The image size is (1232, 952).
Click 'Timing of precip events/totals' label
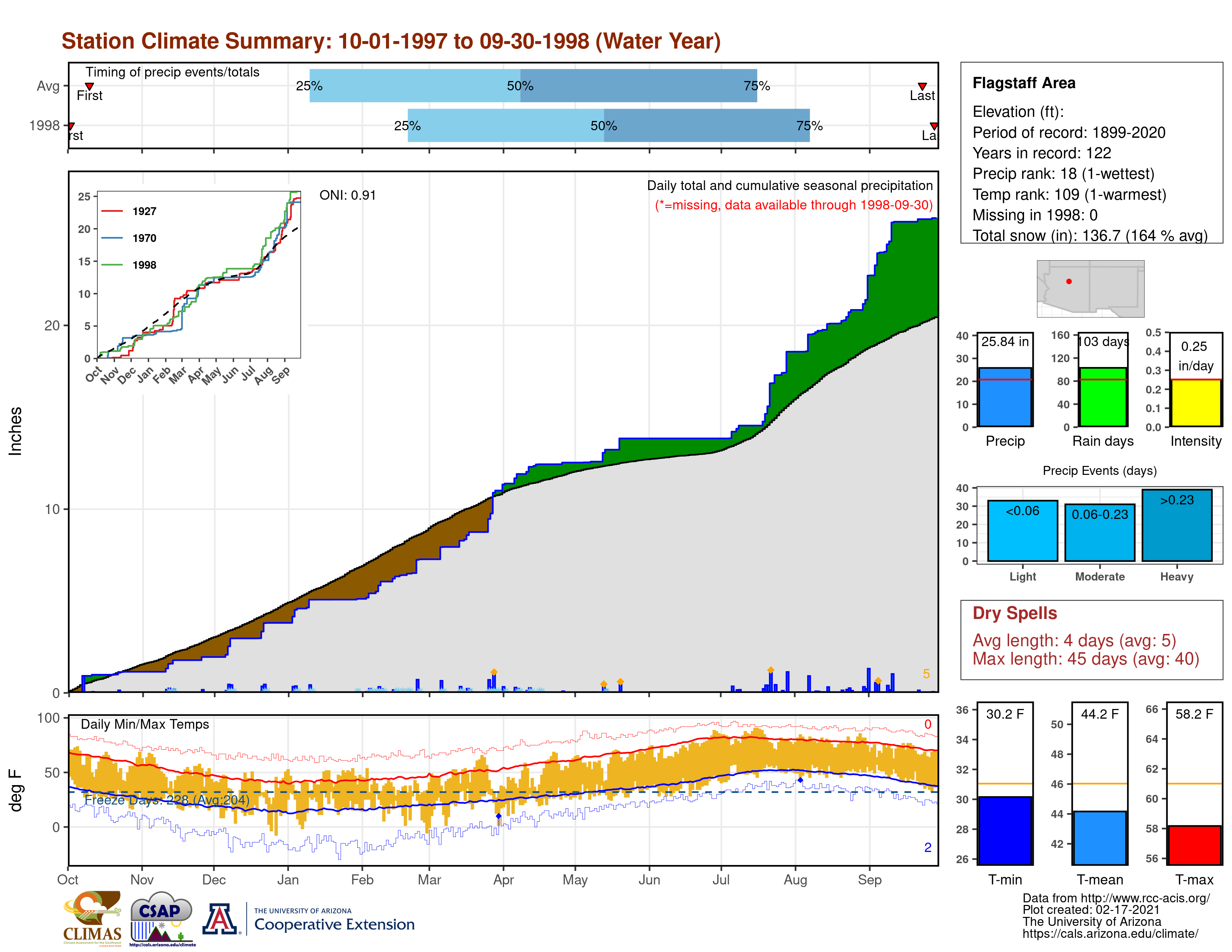172,72
